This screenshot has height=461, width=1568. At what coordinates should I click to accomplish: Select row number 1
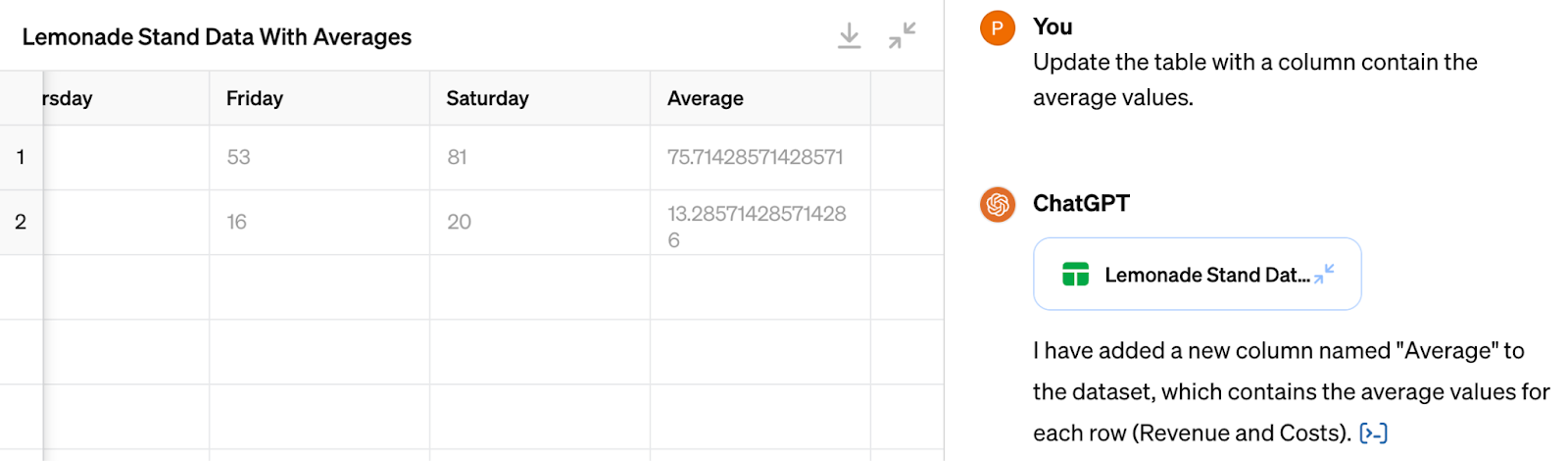click(x=21, y=157)
